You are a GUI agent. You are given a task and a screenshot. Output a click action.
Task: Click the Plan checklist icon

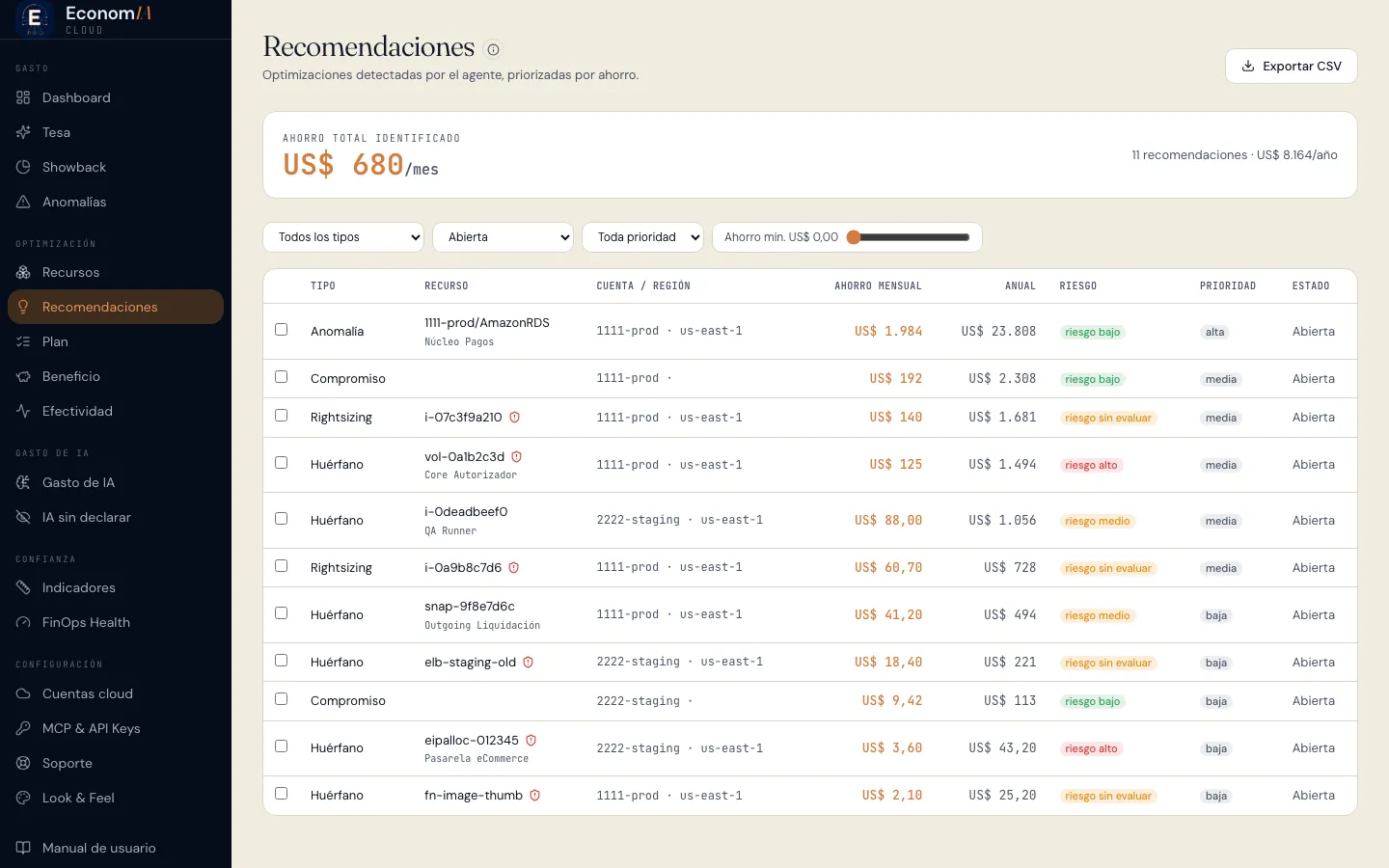(23, 341)
